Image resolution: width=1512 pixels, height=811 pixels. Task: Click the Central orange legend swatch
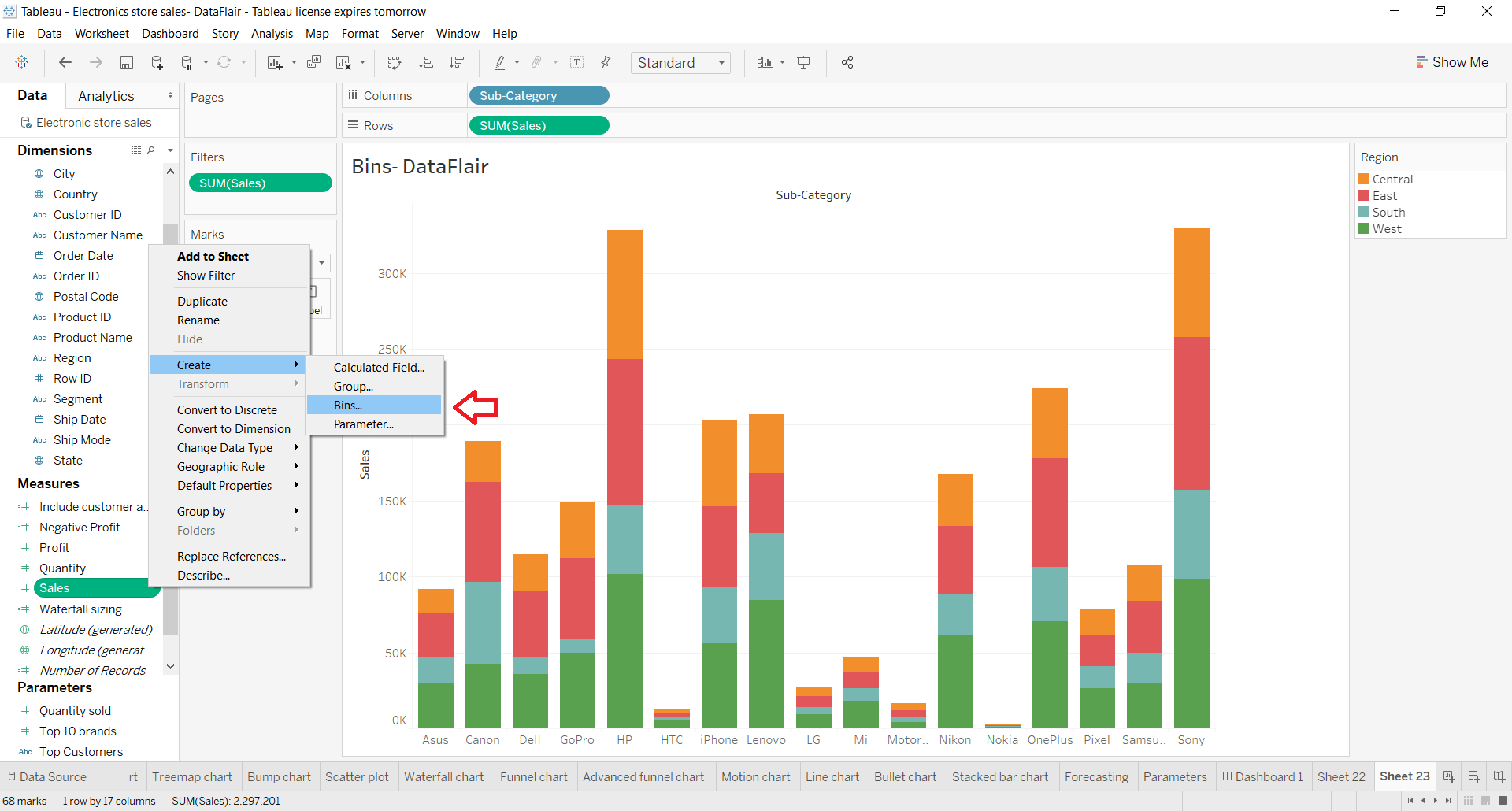1363,179
